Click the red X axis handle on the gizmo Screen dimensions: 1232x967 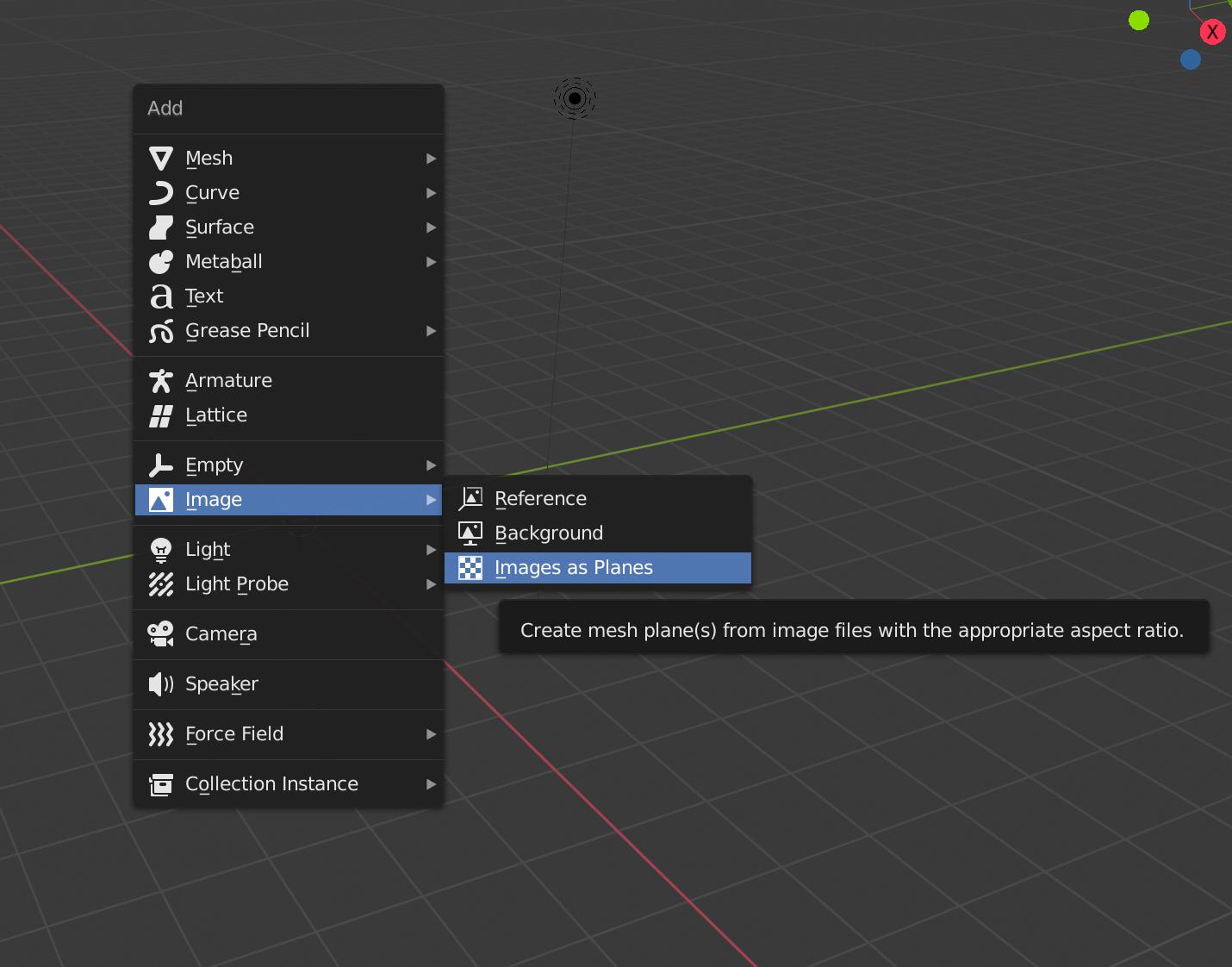click(x=1213, y=32)
